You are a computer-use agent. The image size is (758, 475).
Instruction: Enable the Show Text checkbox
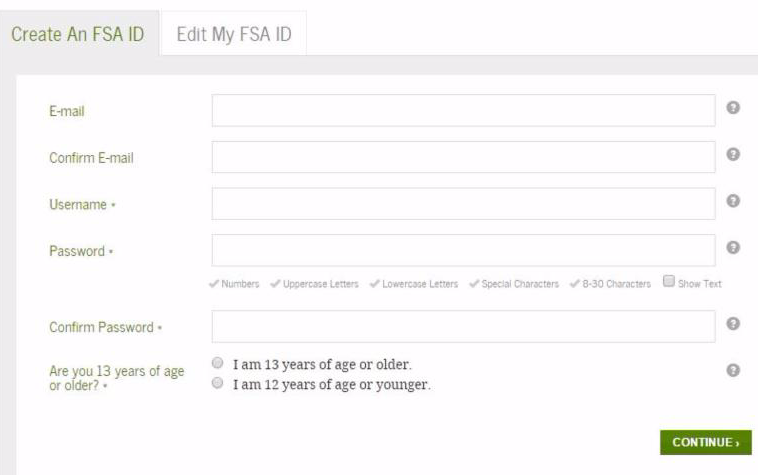tap(669, 282)
